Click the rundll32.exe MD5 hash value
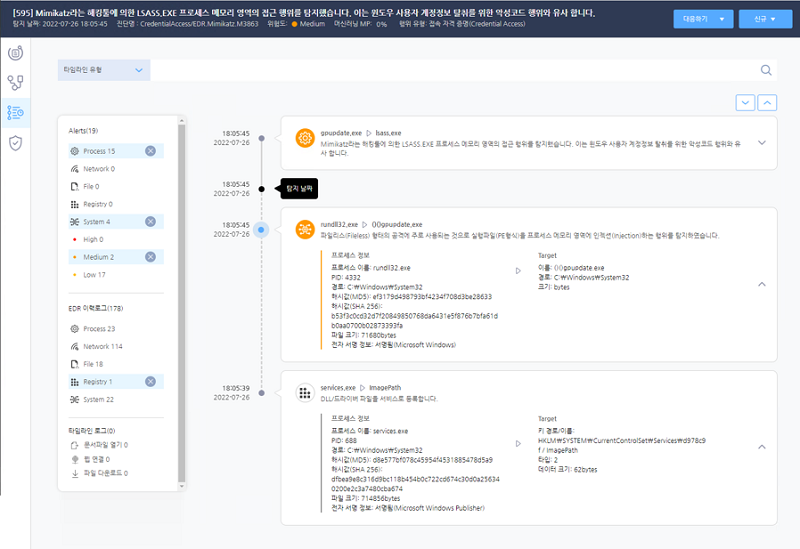This screenshot has width=800, height=549. coord(432,296)
